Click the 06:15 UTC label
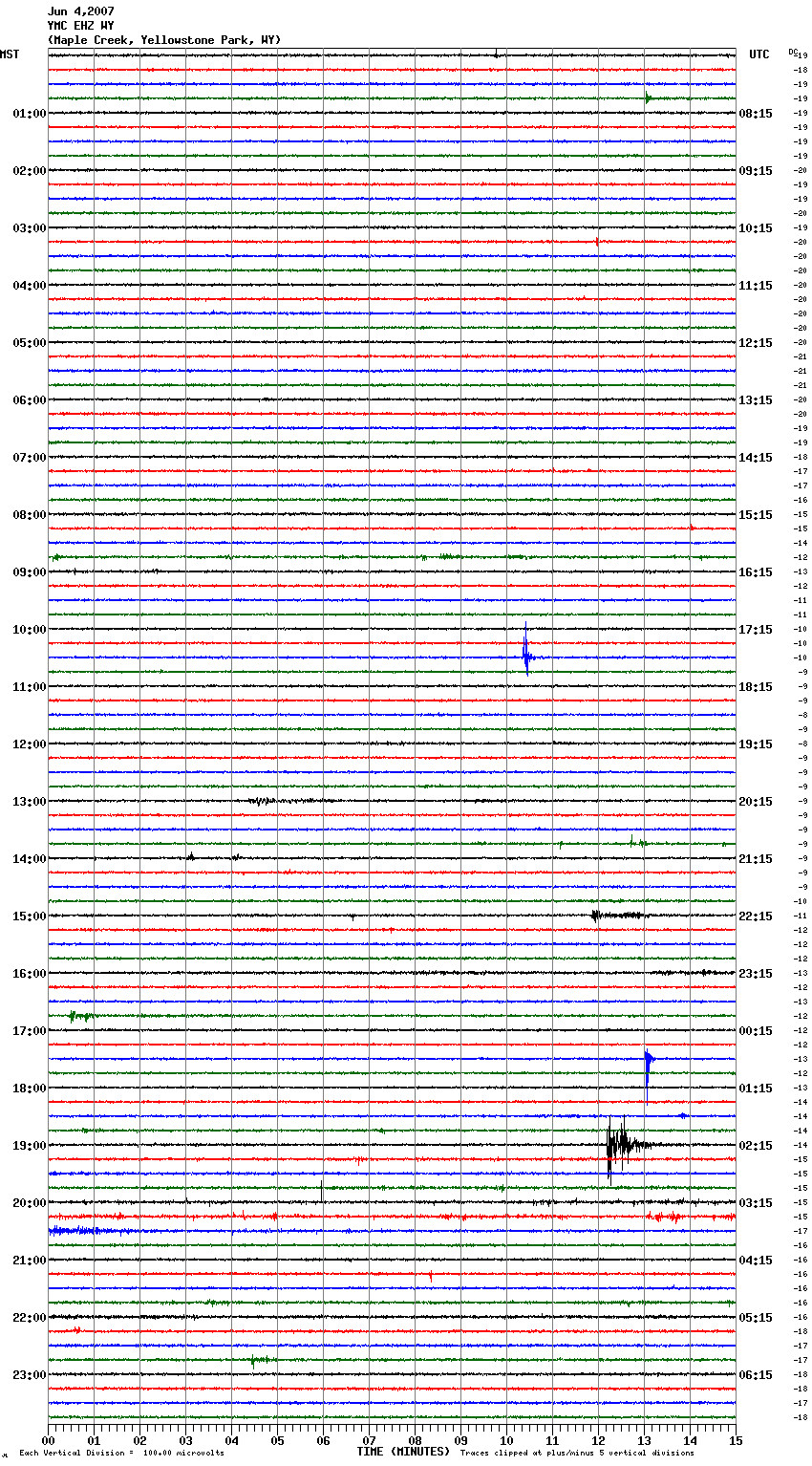The width and height of the screenshot is (812, 1466). [x=756, y=1375]
